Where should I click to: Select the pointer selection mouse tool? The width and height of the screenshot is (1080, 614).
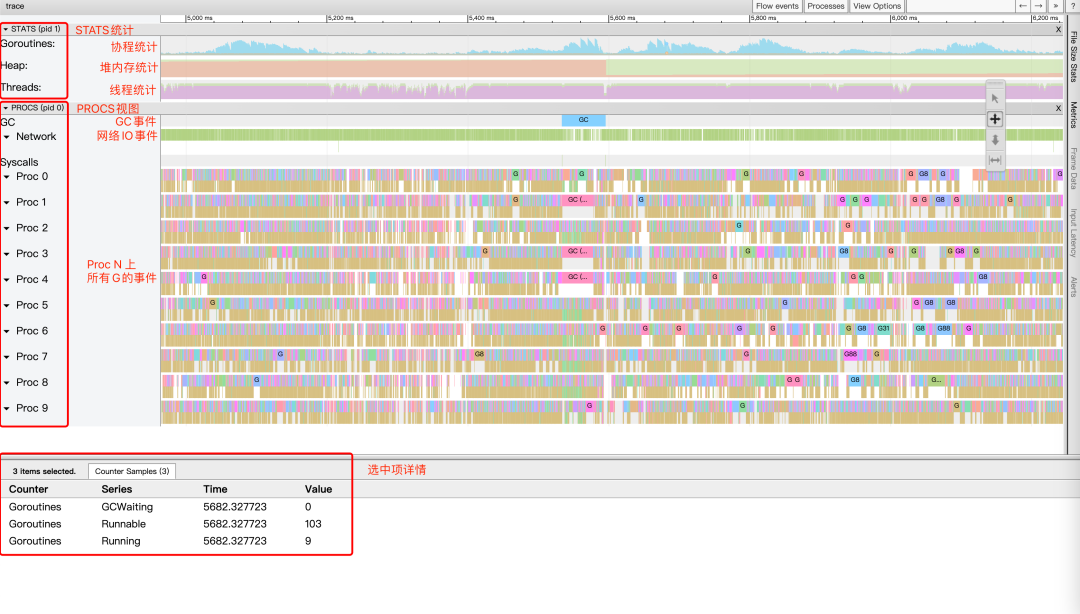coord(995,99)
